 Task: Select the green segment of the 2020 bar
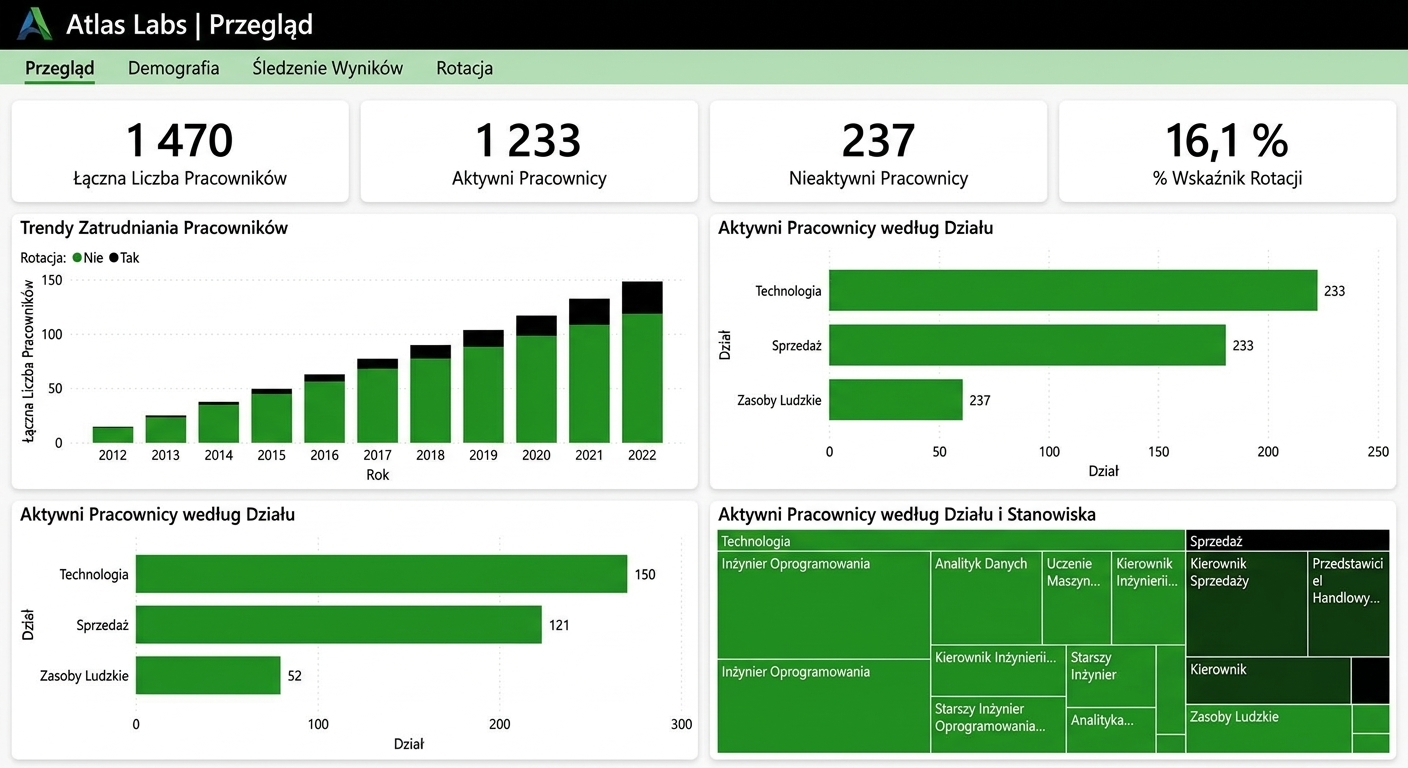click(x=536, y=389)
